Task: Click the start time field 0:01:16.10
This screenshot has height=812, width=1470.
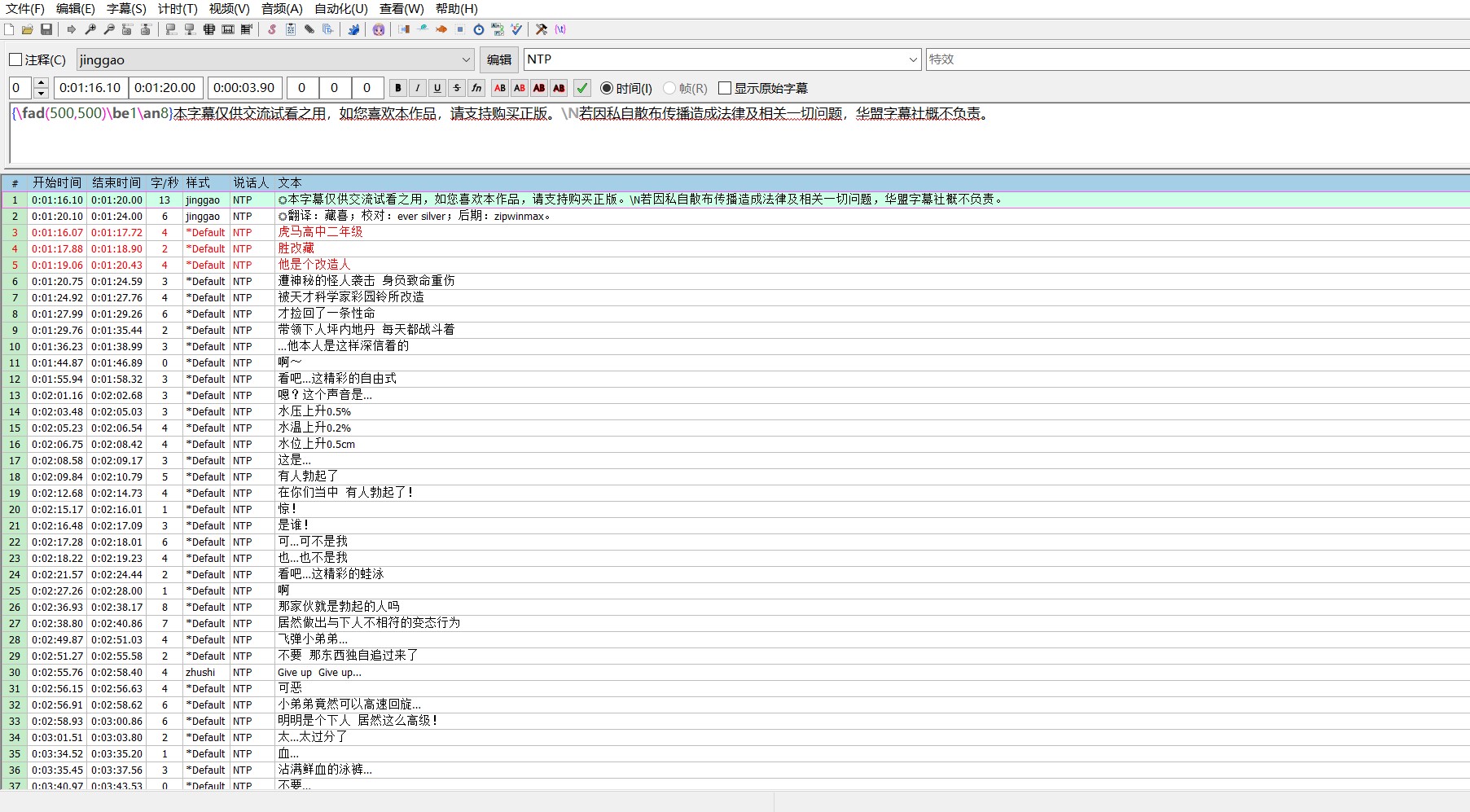Action: click(90, 88)
